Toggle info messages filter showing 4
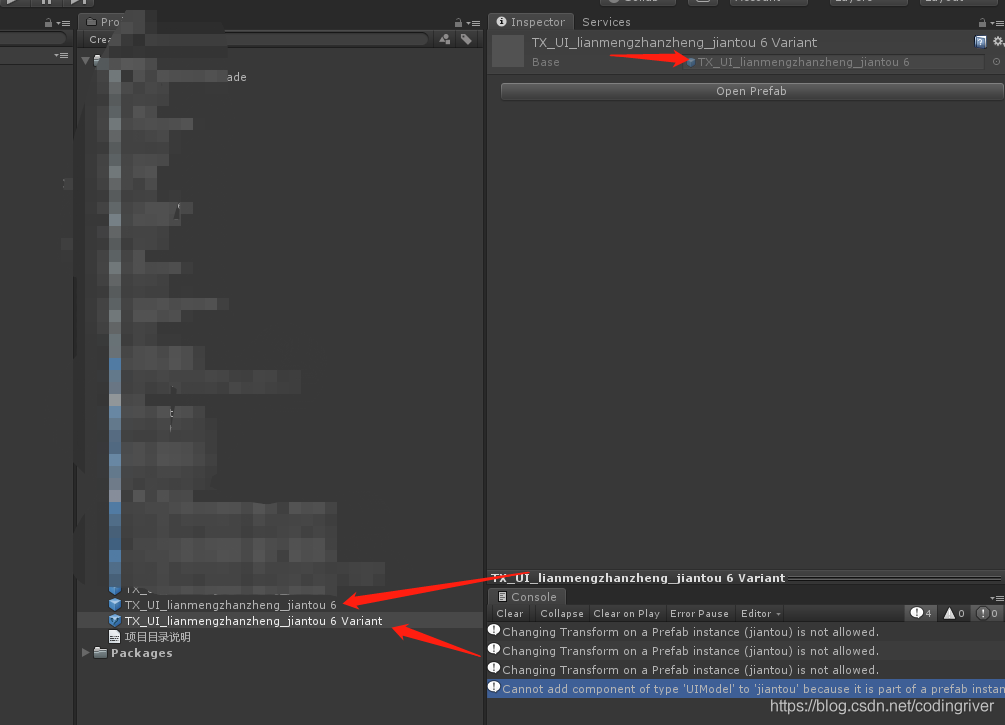This screenshot has width=1005, height=725. point(921,613)
